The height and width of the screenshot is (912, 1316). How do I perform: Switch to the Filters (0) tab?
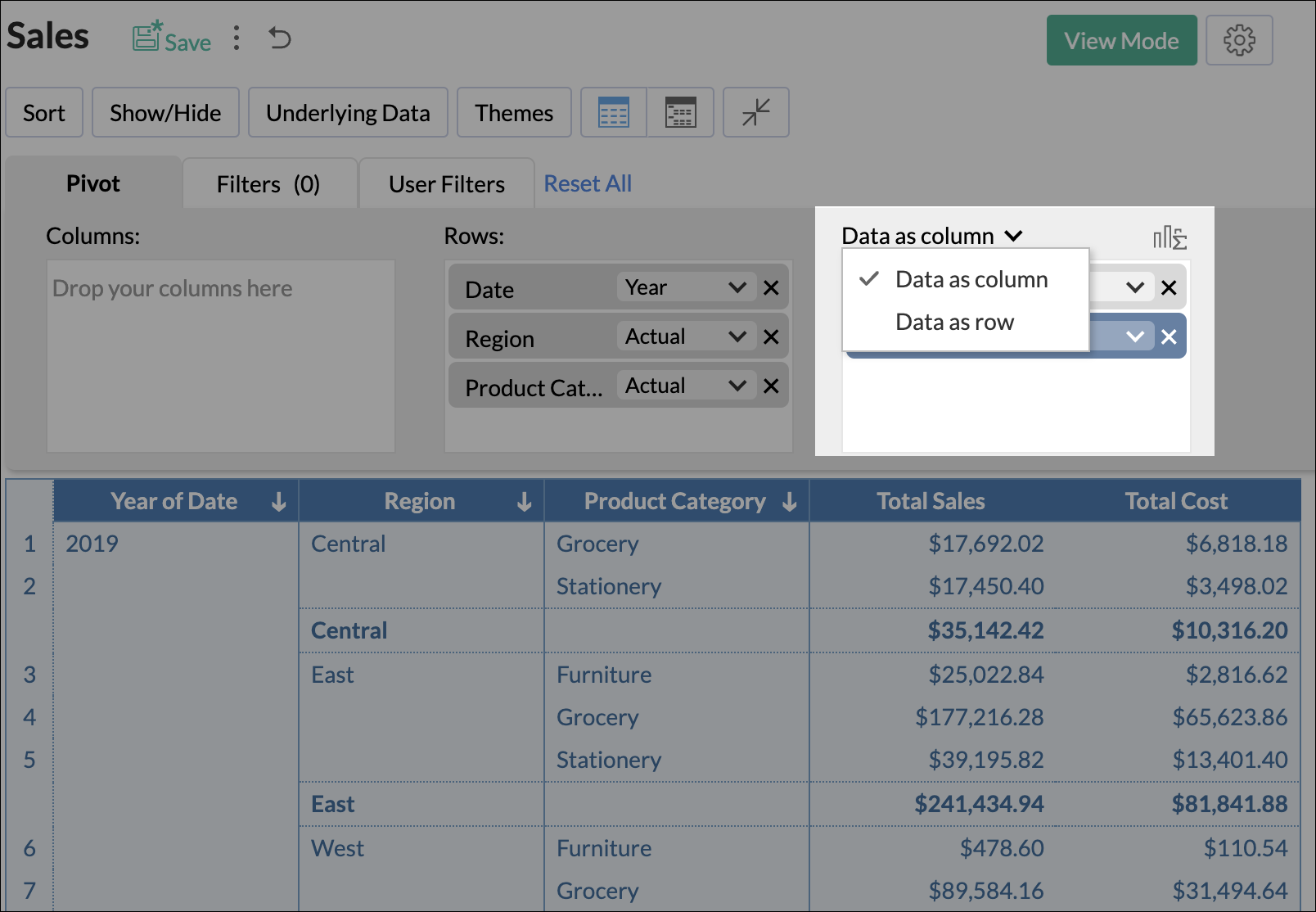point(268,184)
